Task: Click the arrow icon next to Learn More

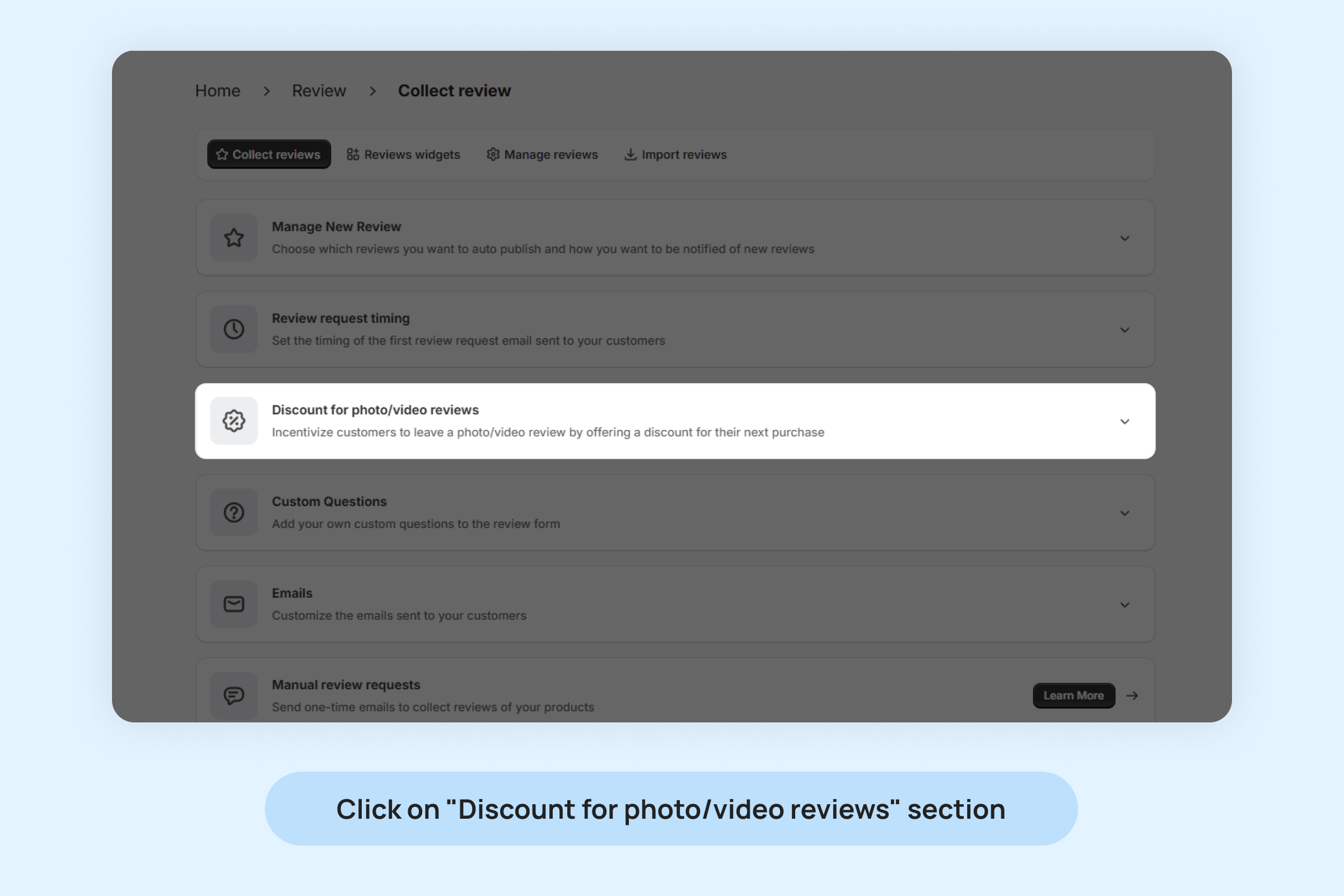Action: [1132, 696]
